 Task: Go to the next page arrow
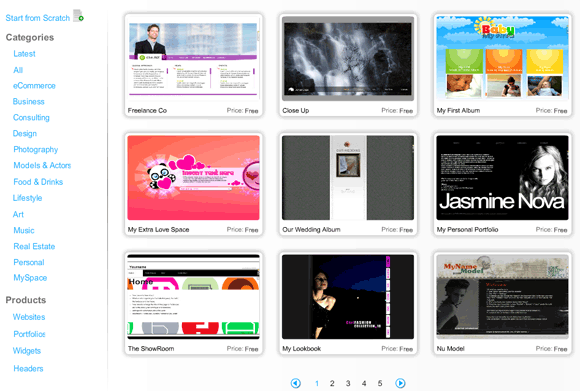tap(400, 383)
